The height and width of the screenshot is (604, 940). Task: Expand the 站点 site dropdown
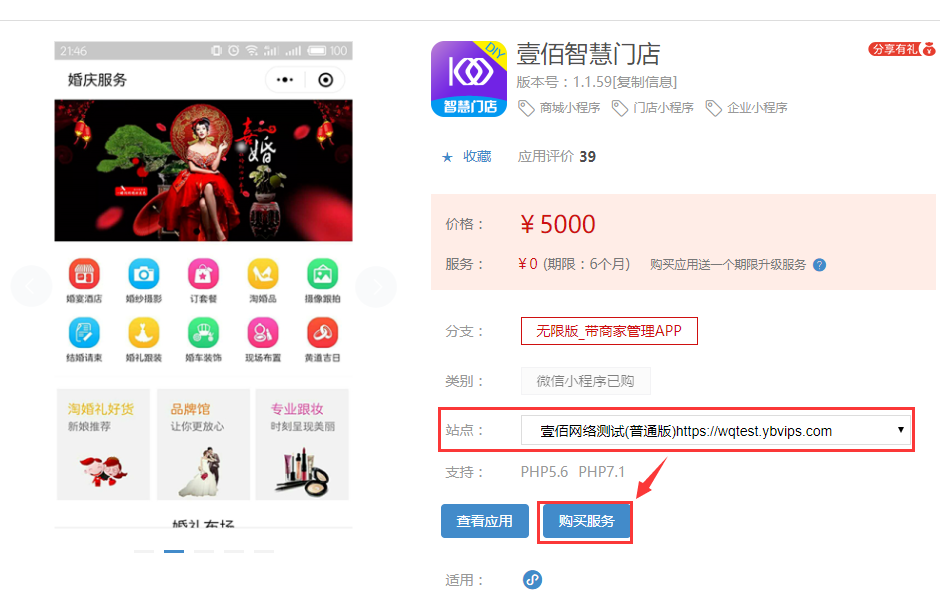click(716, 430)
